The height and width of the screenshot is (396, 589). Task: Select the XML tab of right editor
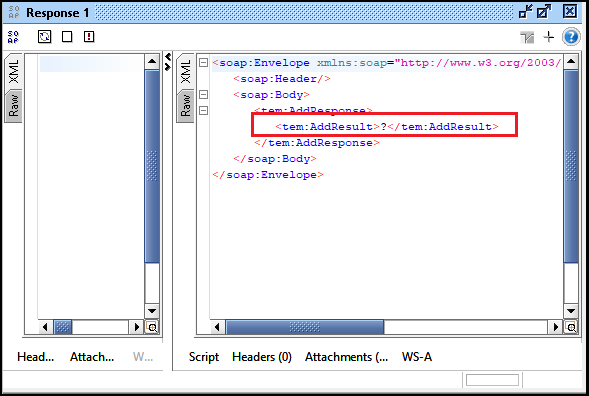click(x=186, y=71)
